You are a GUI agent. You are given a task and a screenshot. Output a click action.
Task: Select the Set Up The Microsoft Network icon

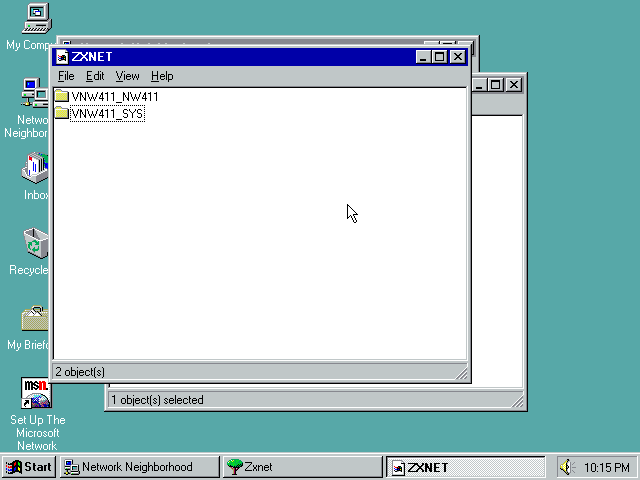click(x=37, y=393)
